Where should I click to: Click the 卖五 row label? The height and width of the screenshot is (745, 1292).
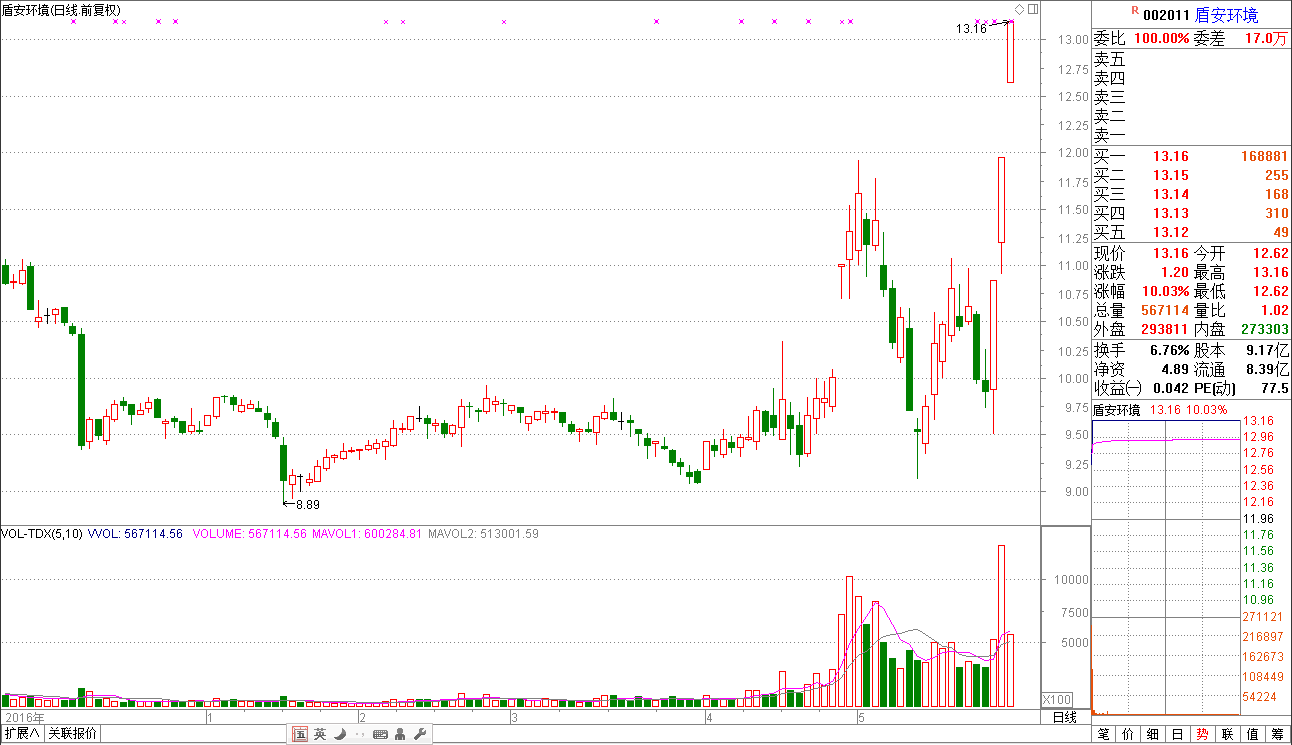coord(1109,60)
